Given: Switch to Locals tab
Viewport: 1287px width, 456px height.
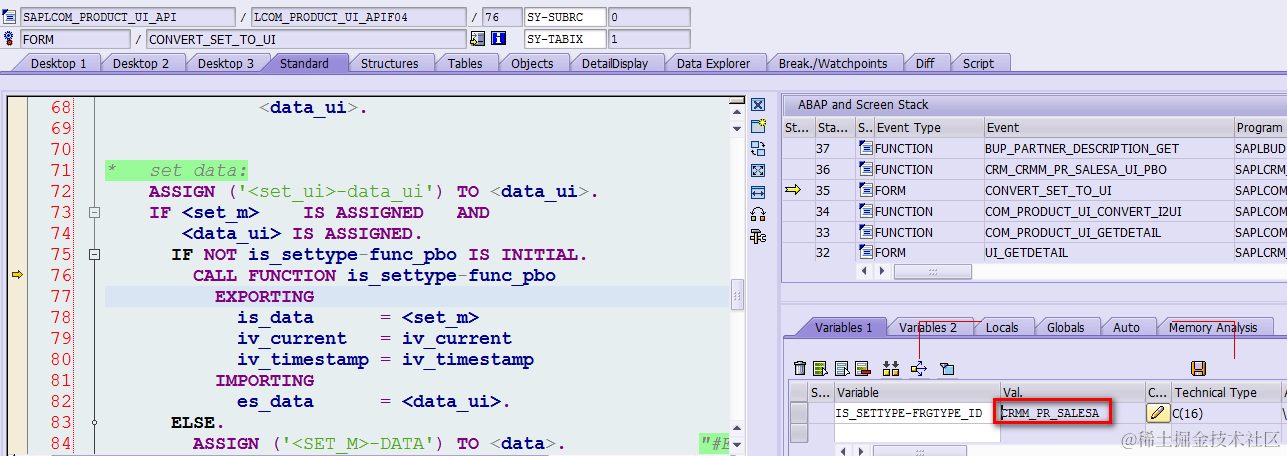Looking at the screenshot, I should 1002,327.
